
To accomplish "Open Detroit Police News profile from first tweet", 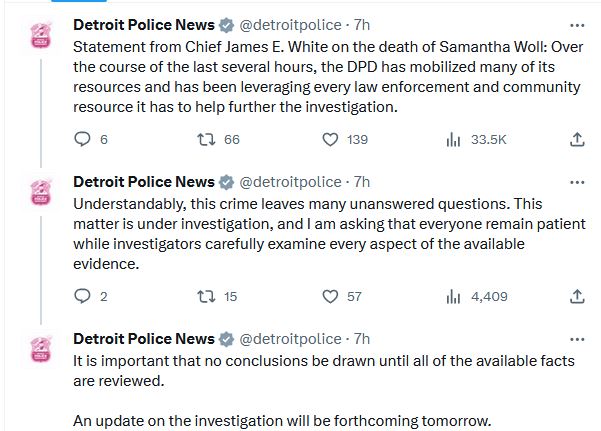I will point(144,25).
